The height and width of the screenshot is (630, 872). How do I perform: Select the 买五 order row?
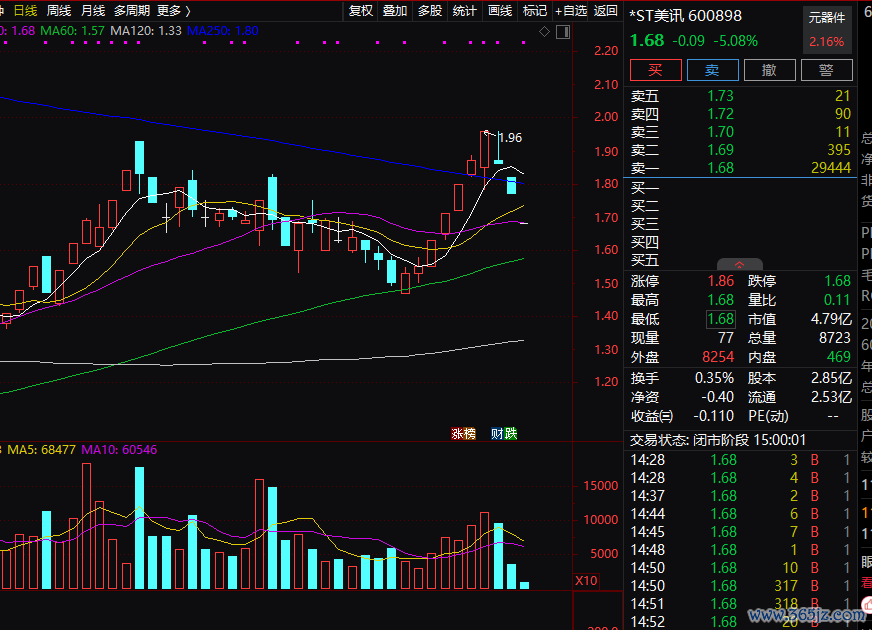tap(740, 260)
